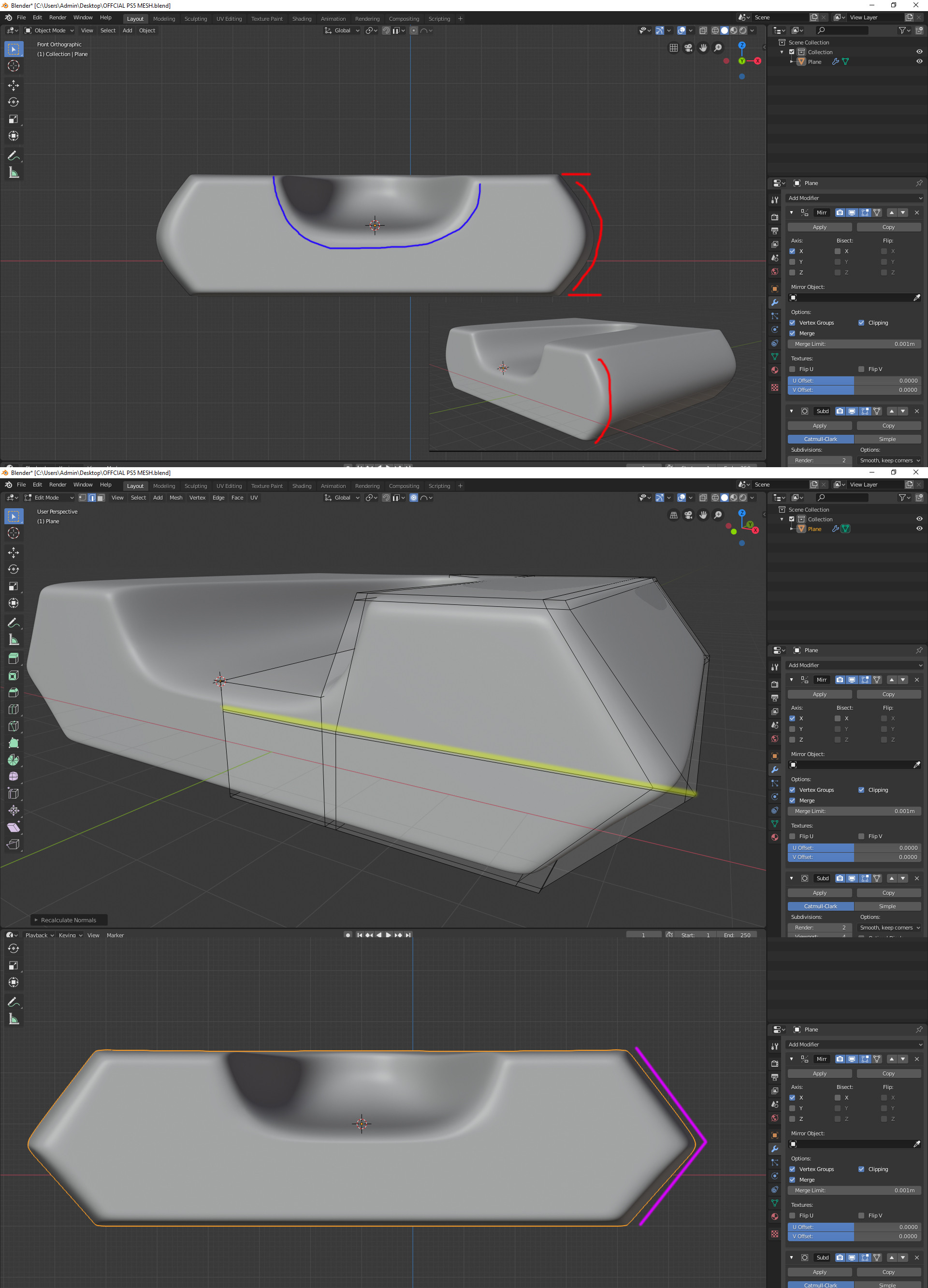Select the Move tool in the toolbar

[14, 85]
